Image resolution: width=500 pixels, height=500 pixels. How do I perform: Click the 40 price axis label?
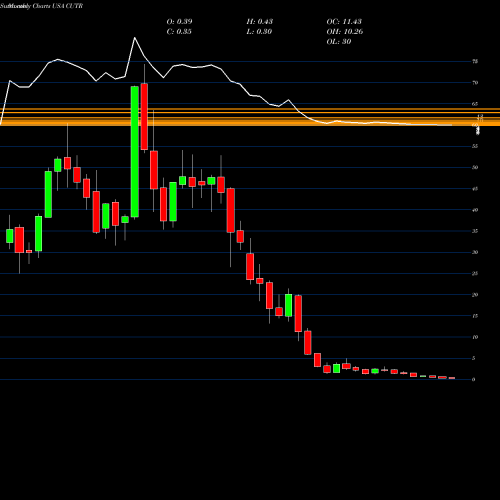(x=475, y=210)
